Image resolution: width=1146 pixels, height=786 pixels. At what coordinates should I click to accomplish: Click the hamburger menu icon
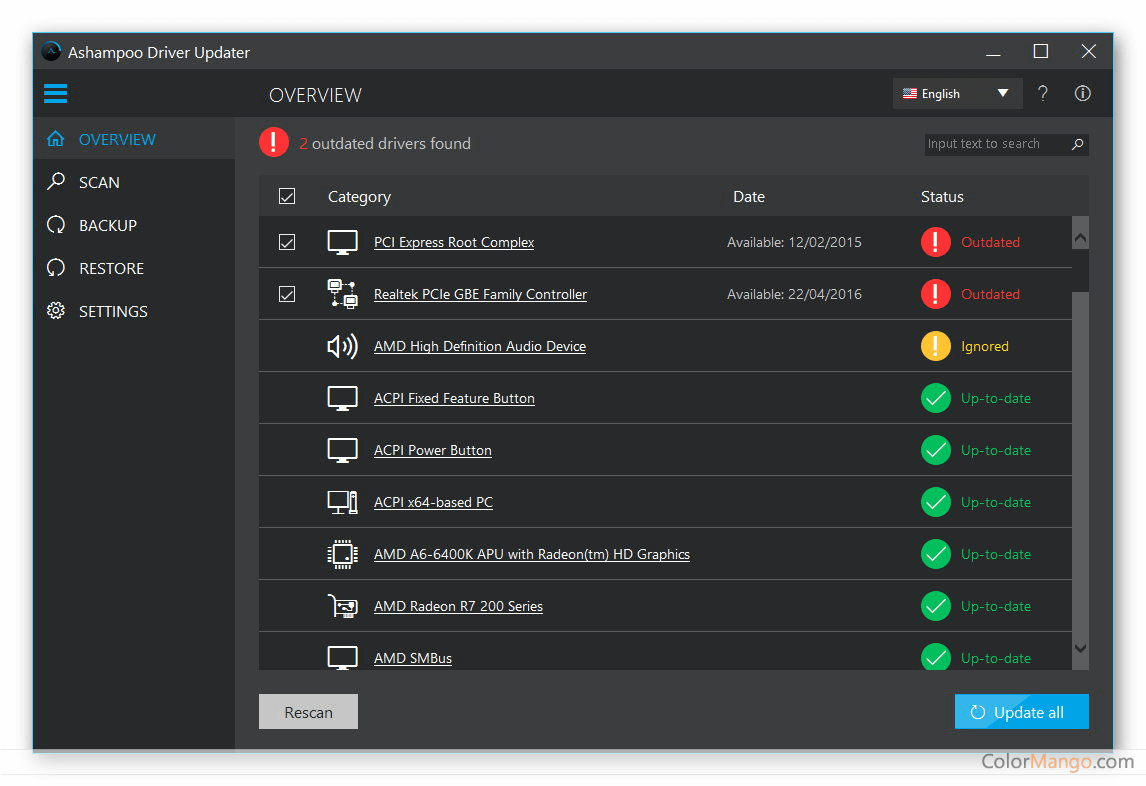(x=55, y=94)
